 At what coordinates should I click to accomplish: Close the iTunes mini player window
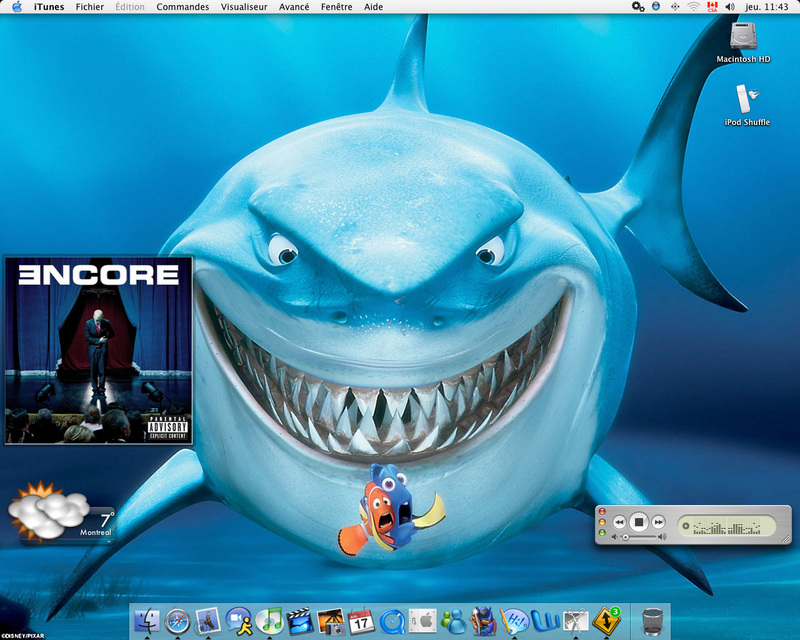tap(602, 511)
